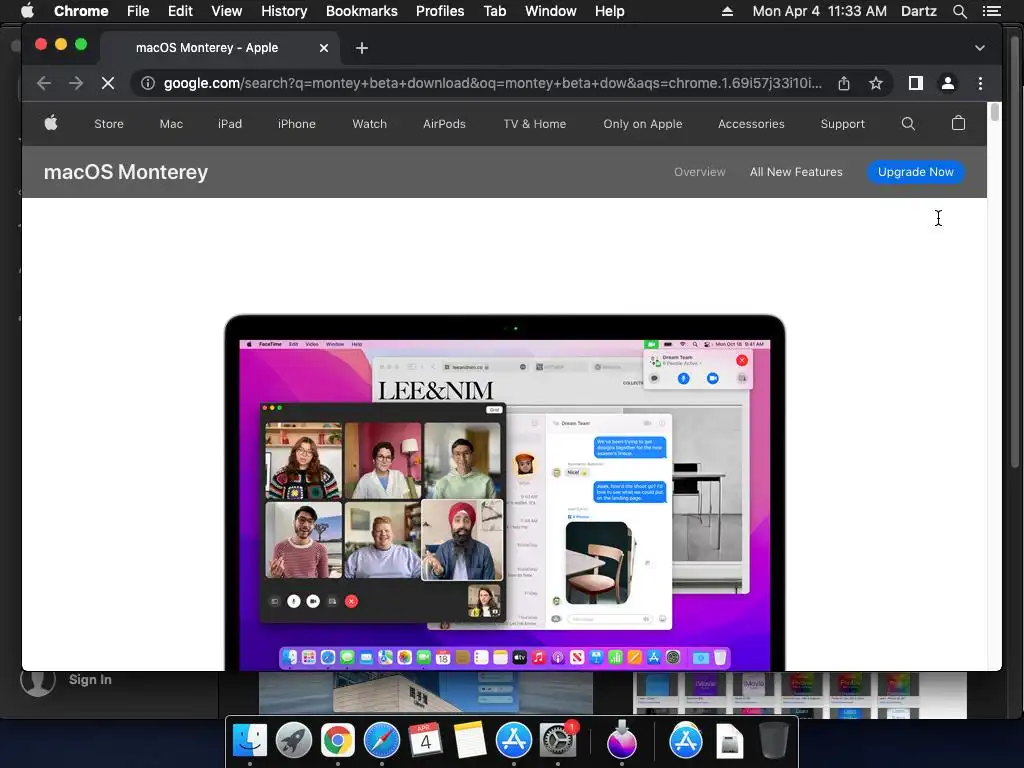The height and width of the screenshot is (768, 1024).
Task: Open the Watch section
Action: pyautogui.click(x=370, y=123)
